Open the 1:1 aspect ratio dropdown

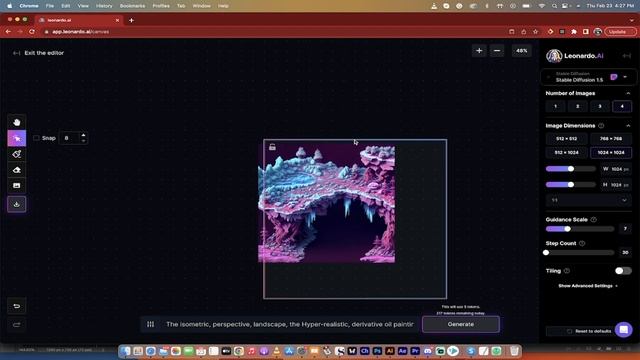(x=589, y=200)
